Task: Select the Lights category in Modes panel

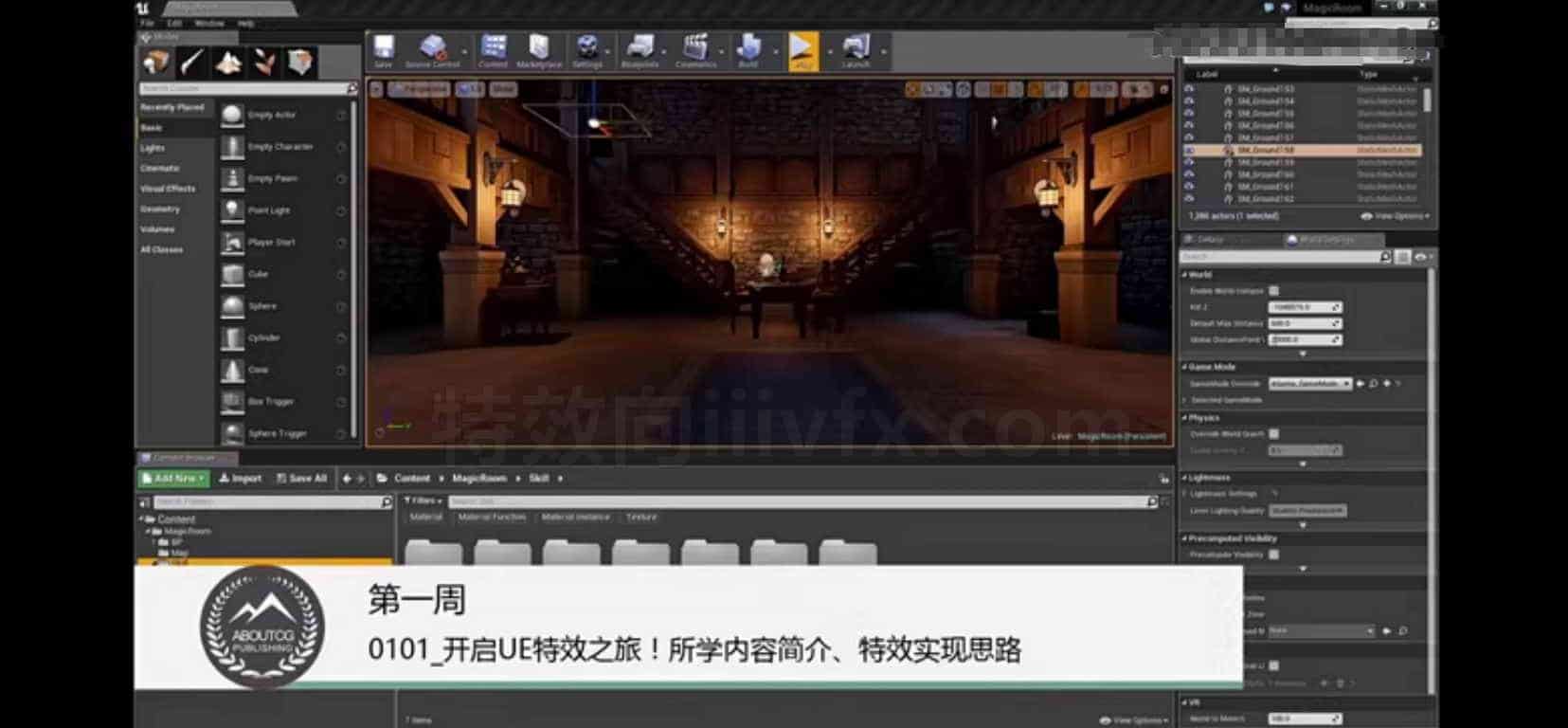Action: (x=153, y=148)
